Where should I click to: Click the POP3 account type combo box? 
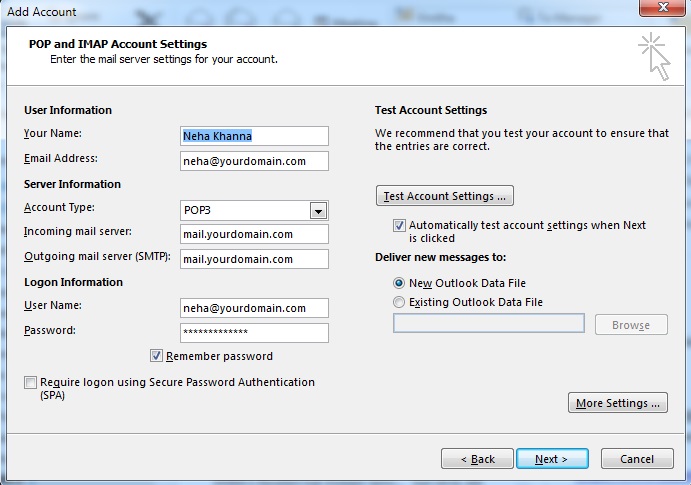[x=254, y=211]
